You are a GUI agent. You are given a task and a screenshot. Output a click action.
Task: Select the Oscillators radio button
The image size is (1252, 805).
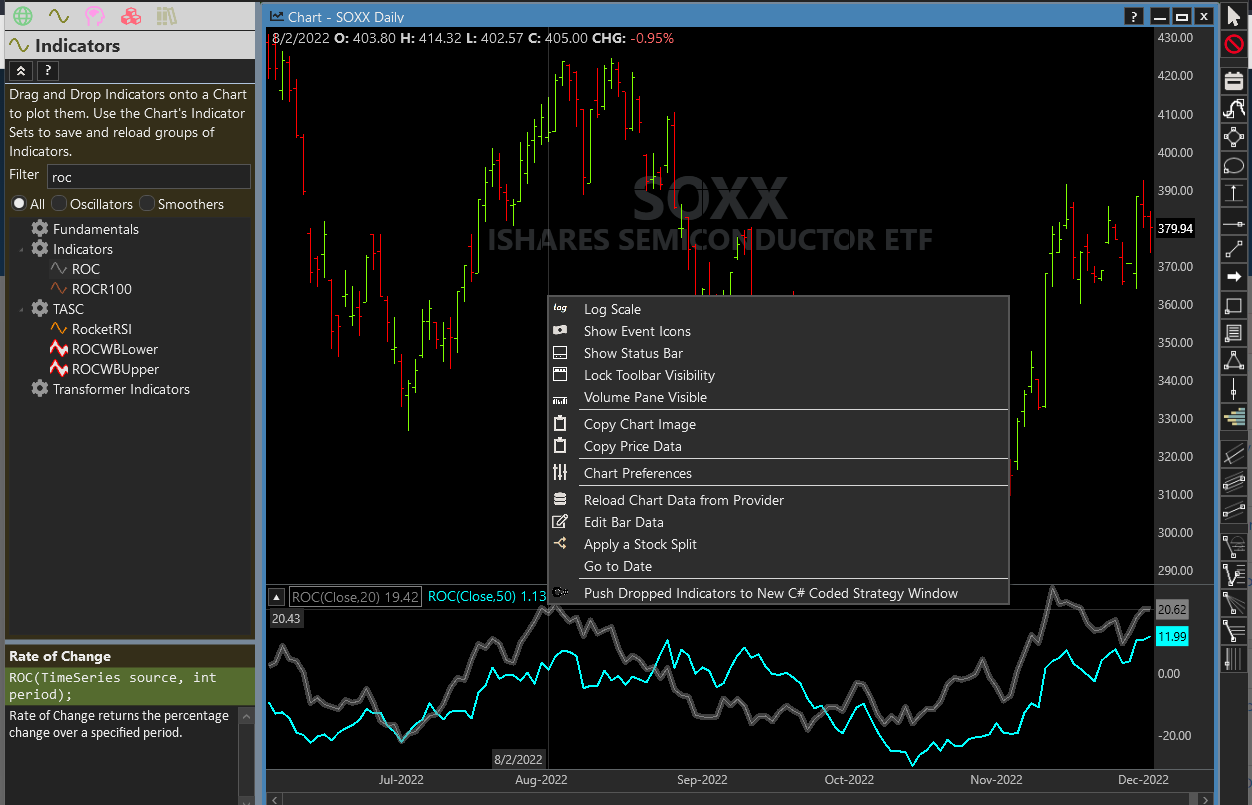click(x=59, y=204)
